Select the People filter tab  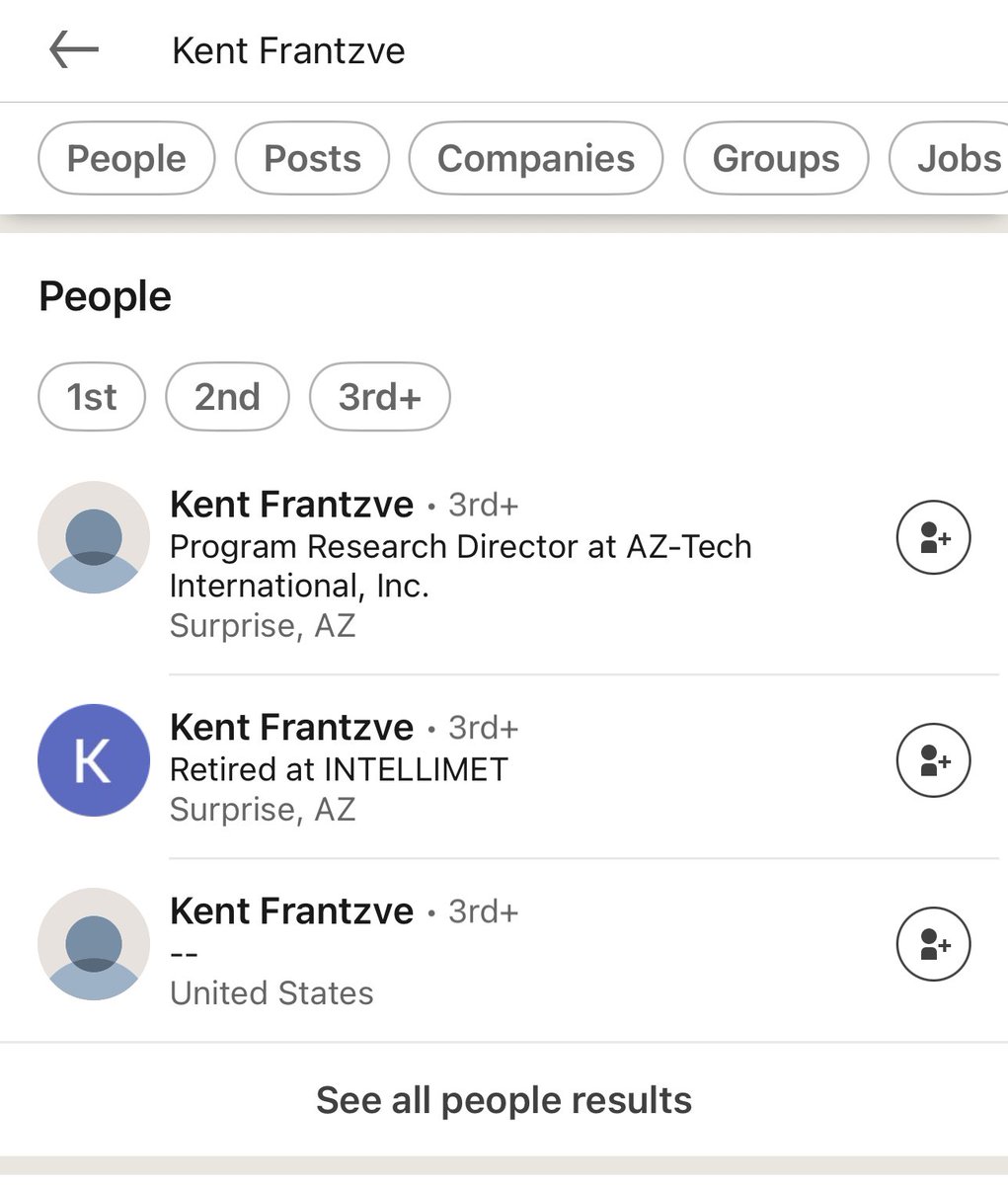click(126, 158)
